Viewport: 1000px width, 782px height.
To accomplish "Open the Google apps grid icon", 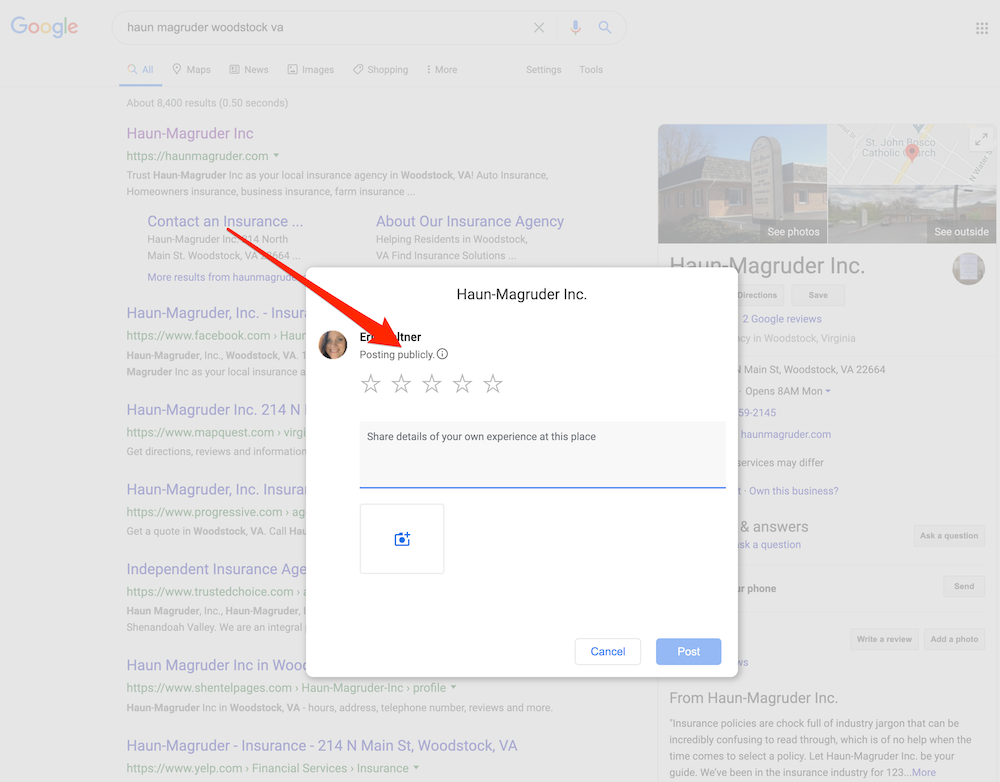I will click(x=982, y=28).
